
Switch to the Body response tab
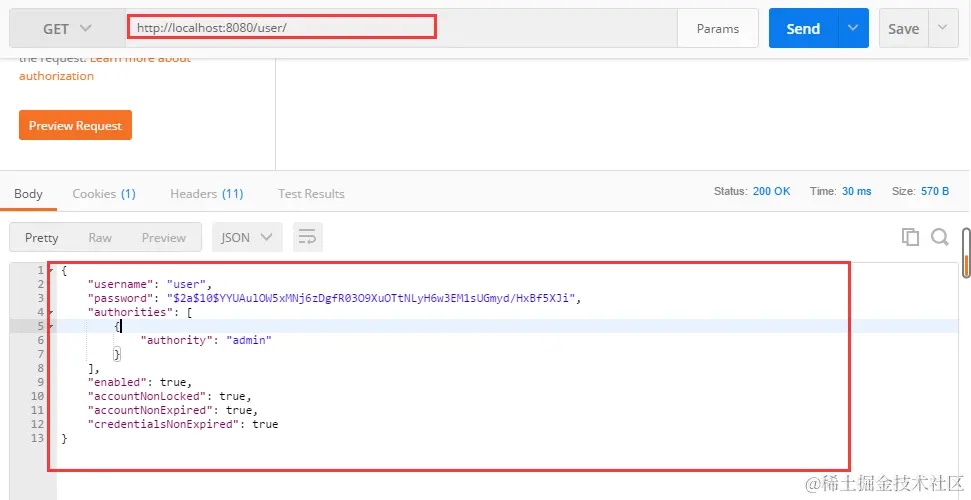(x=28, y=194)
